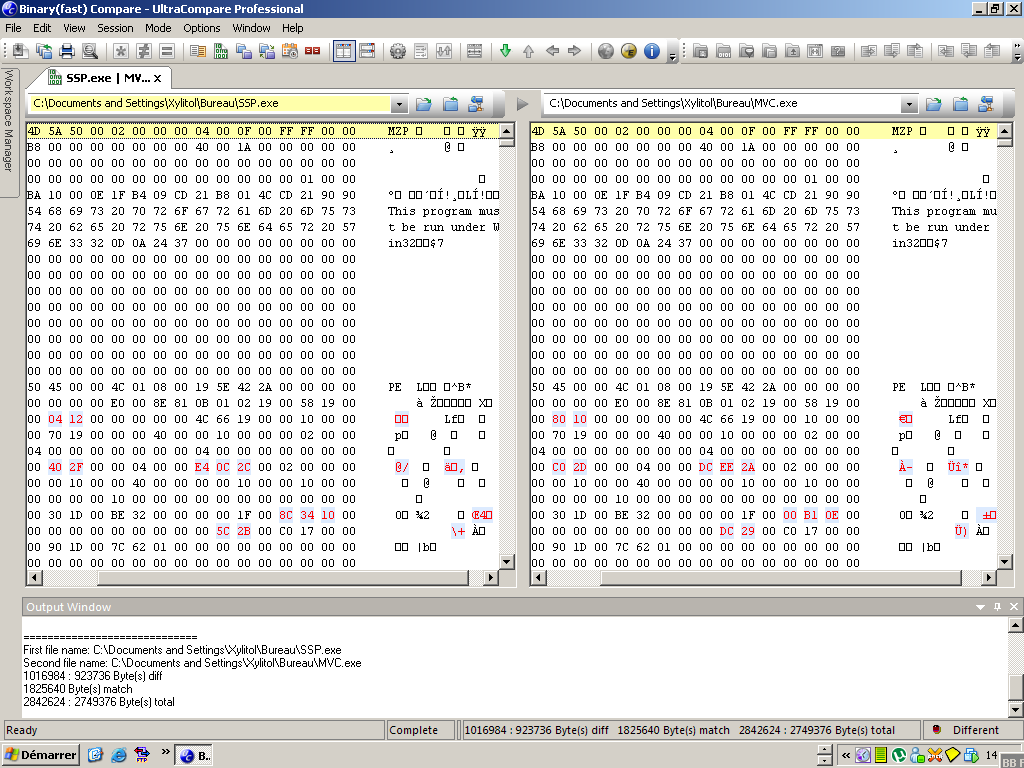
Task: Switch to Text Compare mode icon
Action: pos(198,51)
